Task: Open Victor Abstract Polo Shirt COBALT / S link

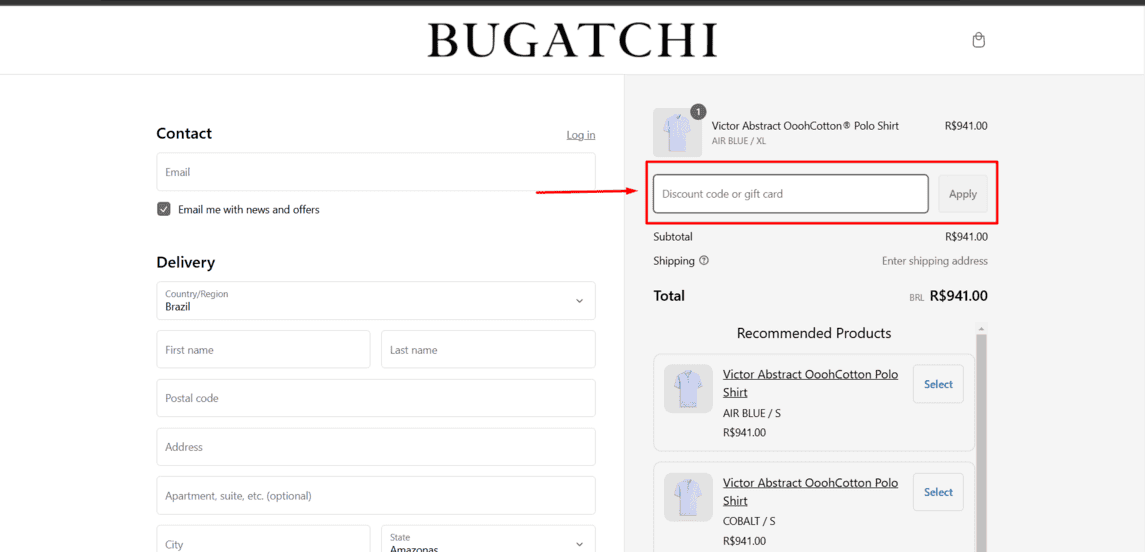Action: pyautogui.click(x=811, y=492)
